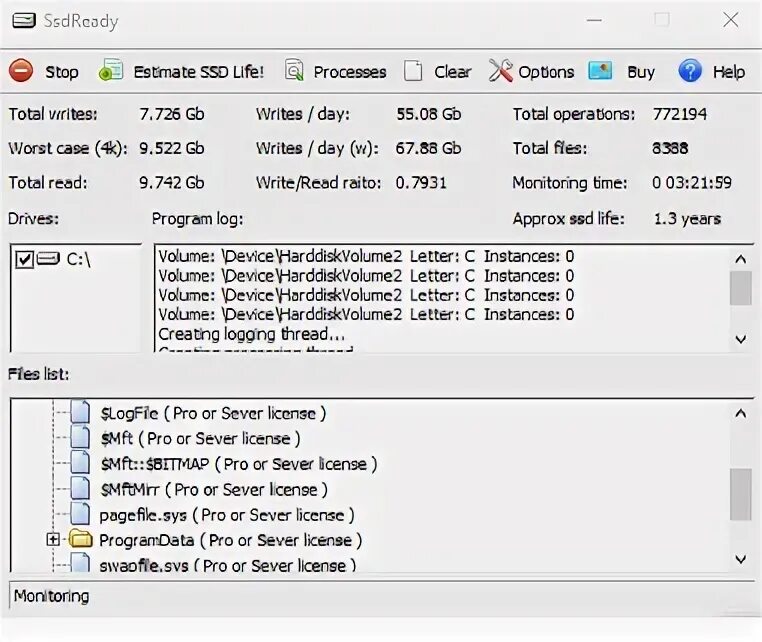Select the $LogFile row text
Screen dimensions: 762x642
point(213,414)
